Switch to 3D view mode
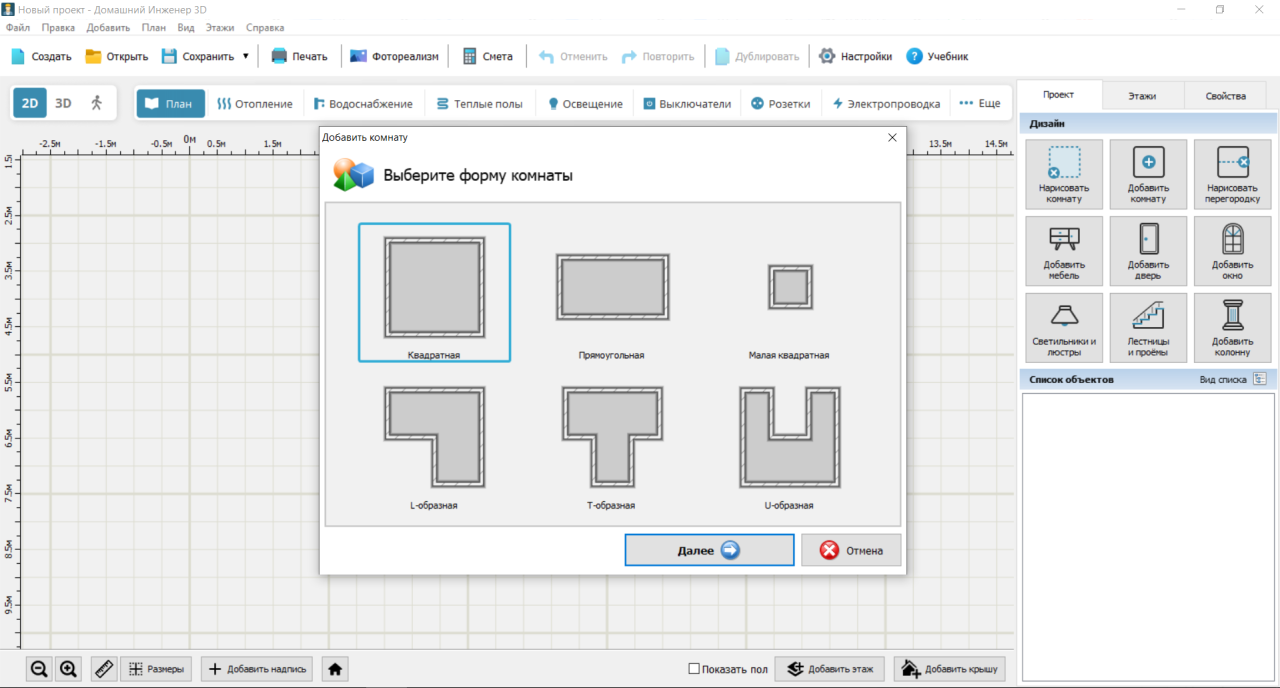The image size is (1280, 688). (63, 103)
